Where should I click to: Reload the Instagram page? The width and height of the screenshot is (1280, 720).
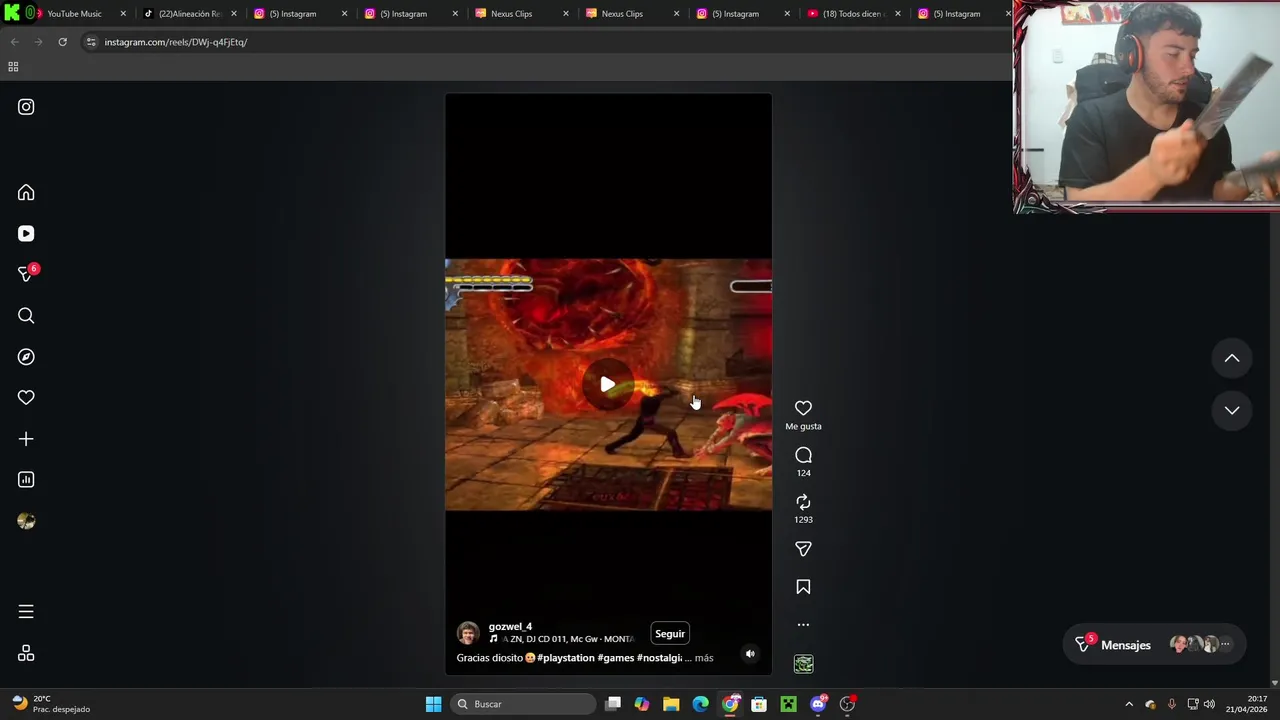(x=62, y=42)
